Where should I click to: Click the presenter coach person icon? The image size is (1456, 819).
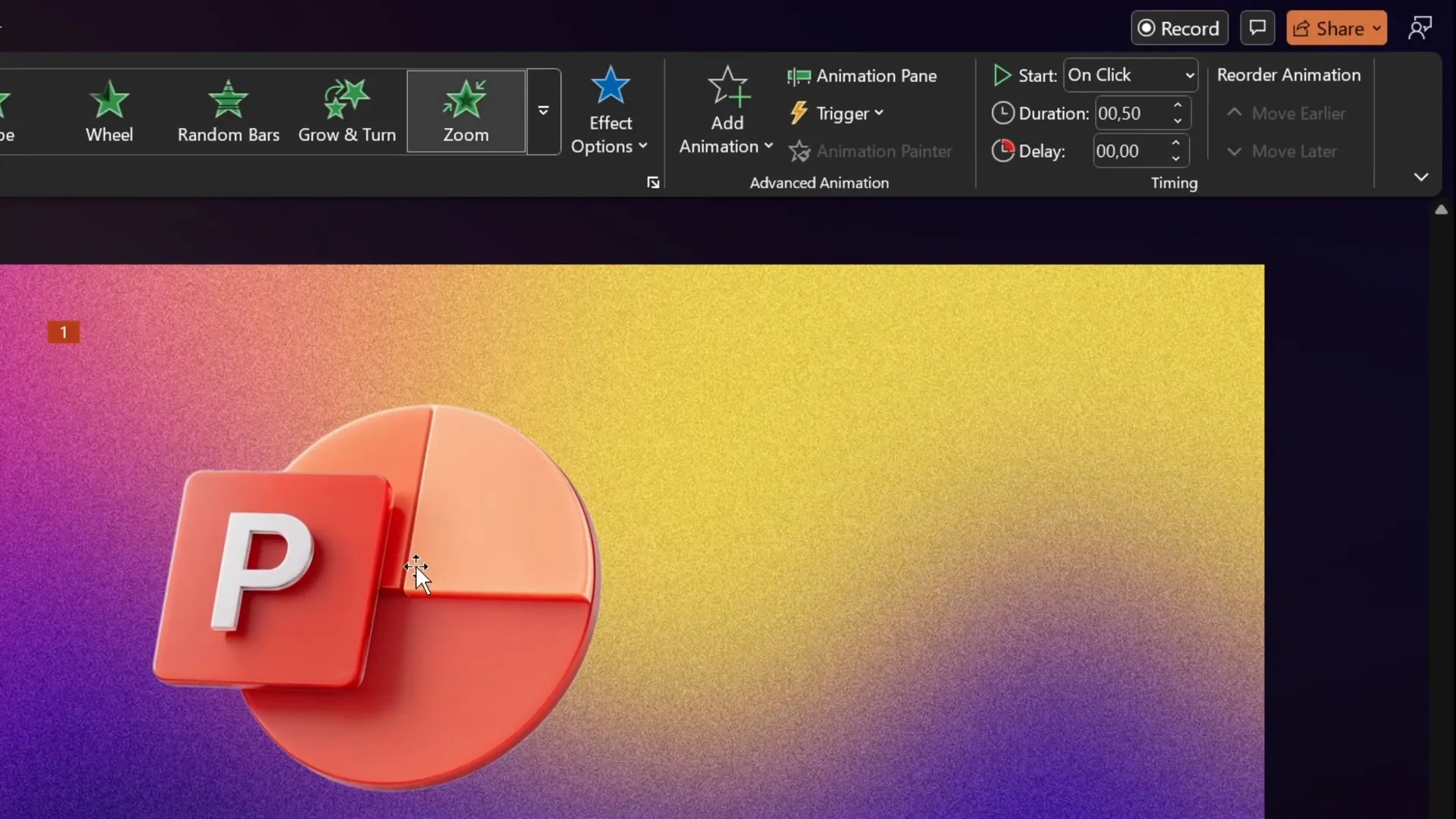click(1420, 28)
